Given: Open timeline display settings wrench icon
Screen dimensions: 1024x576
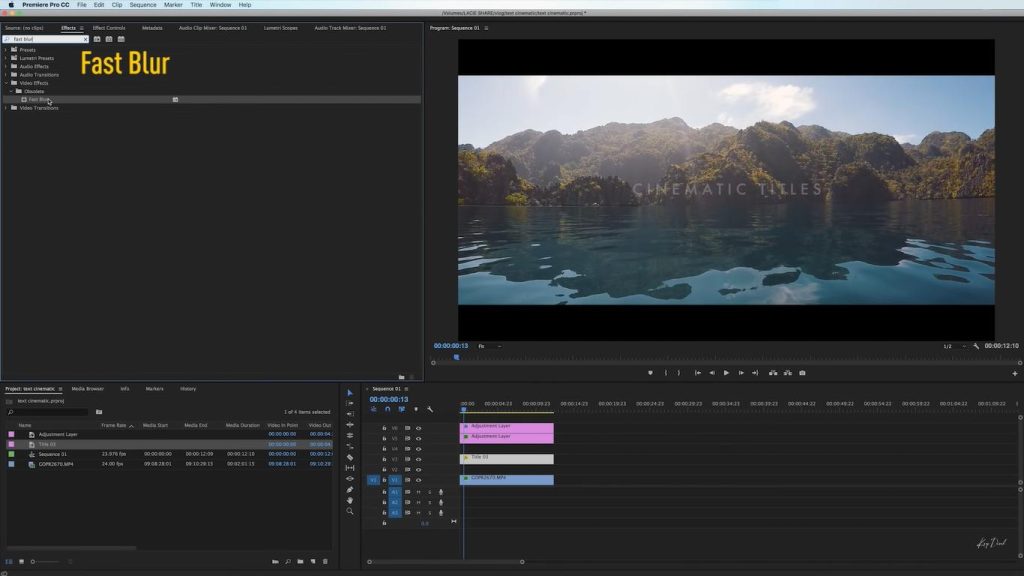Looking at the screenshot, I should (430, 410).
